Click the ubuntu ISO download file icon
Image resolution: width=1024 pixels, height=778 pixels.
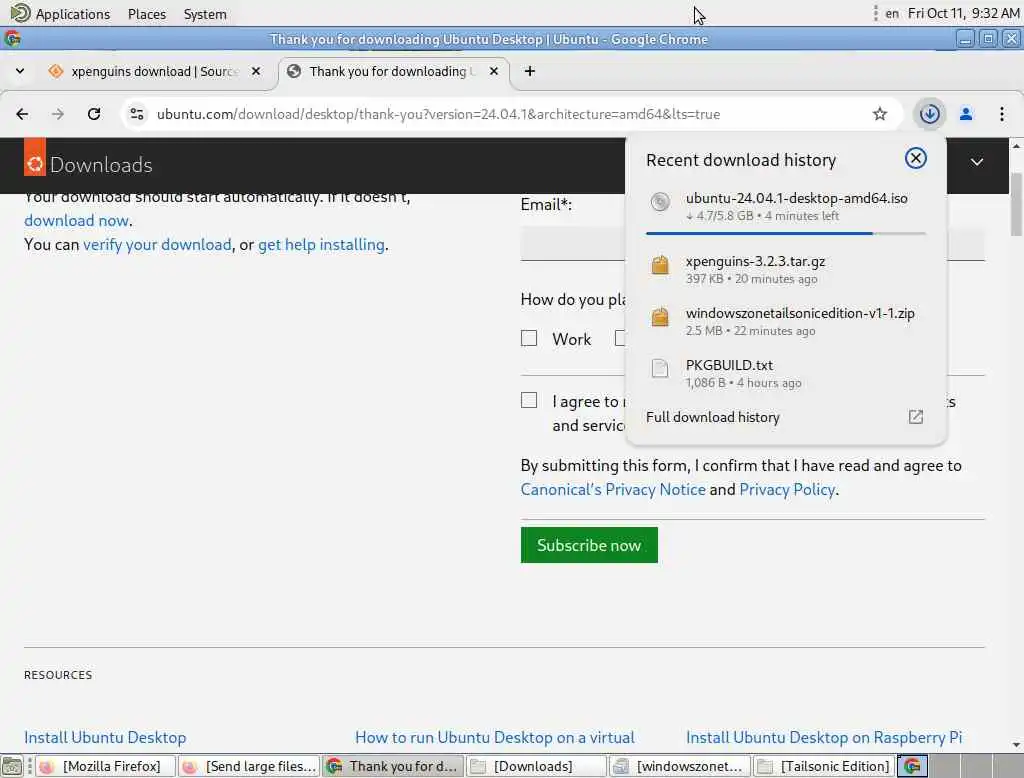pyautogui.click(x=660, y=202)
